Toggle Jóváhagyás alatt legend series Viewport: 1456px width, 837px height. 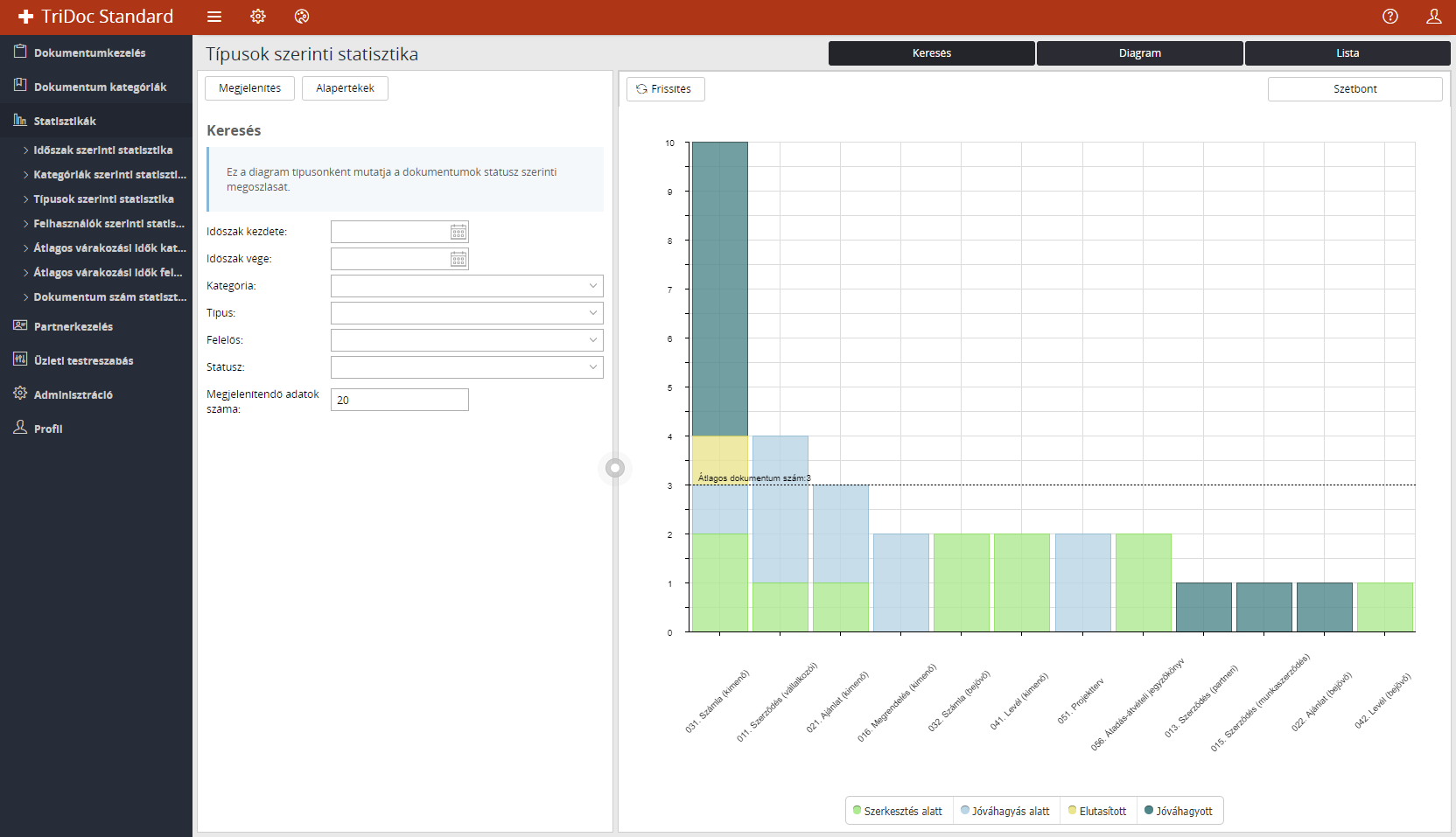(1005, 811)
